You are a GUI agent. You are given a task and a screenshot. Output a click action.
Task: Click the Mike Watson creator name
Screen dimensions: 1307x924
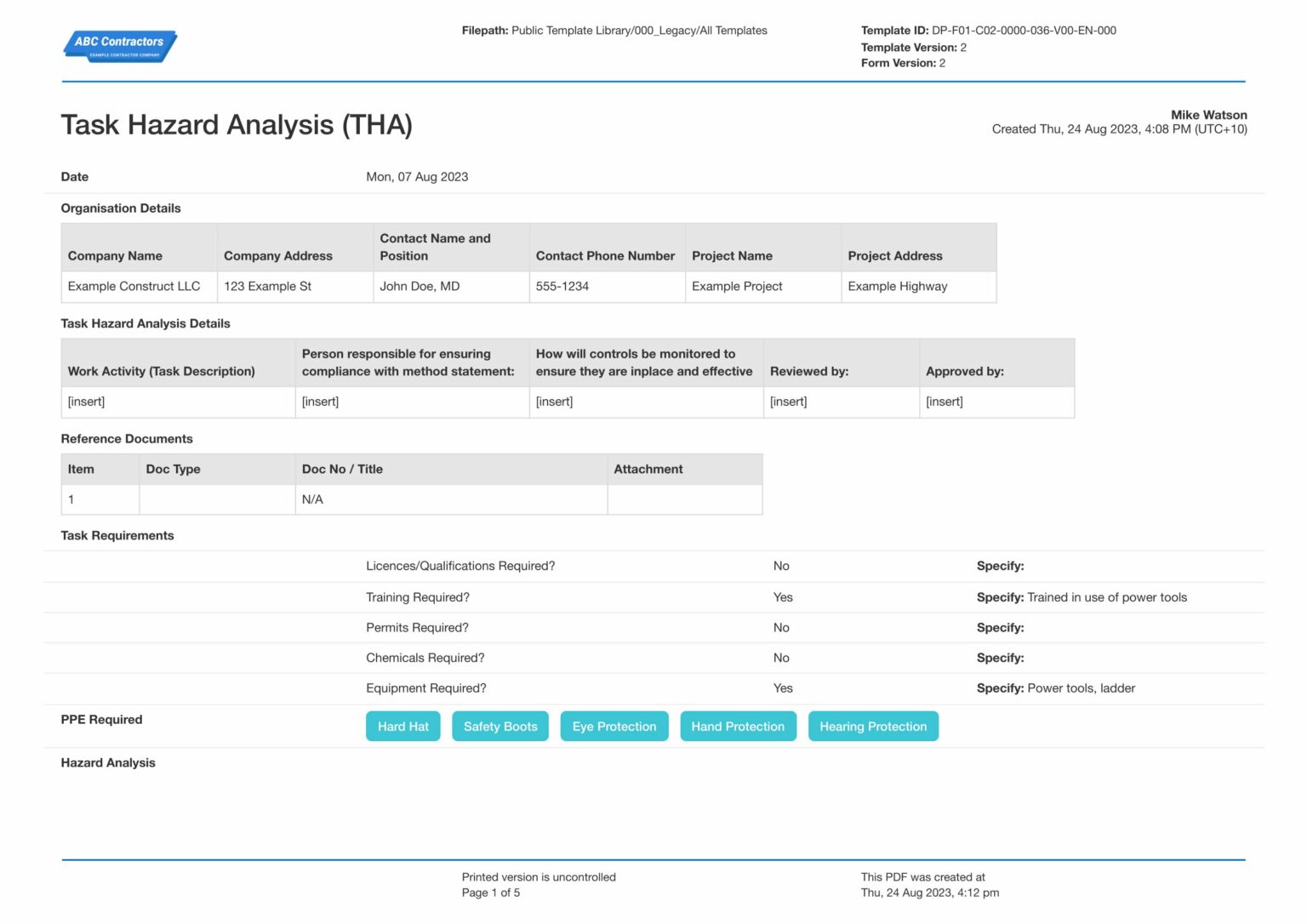[x=1208, y=115]
